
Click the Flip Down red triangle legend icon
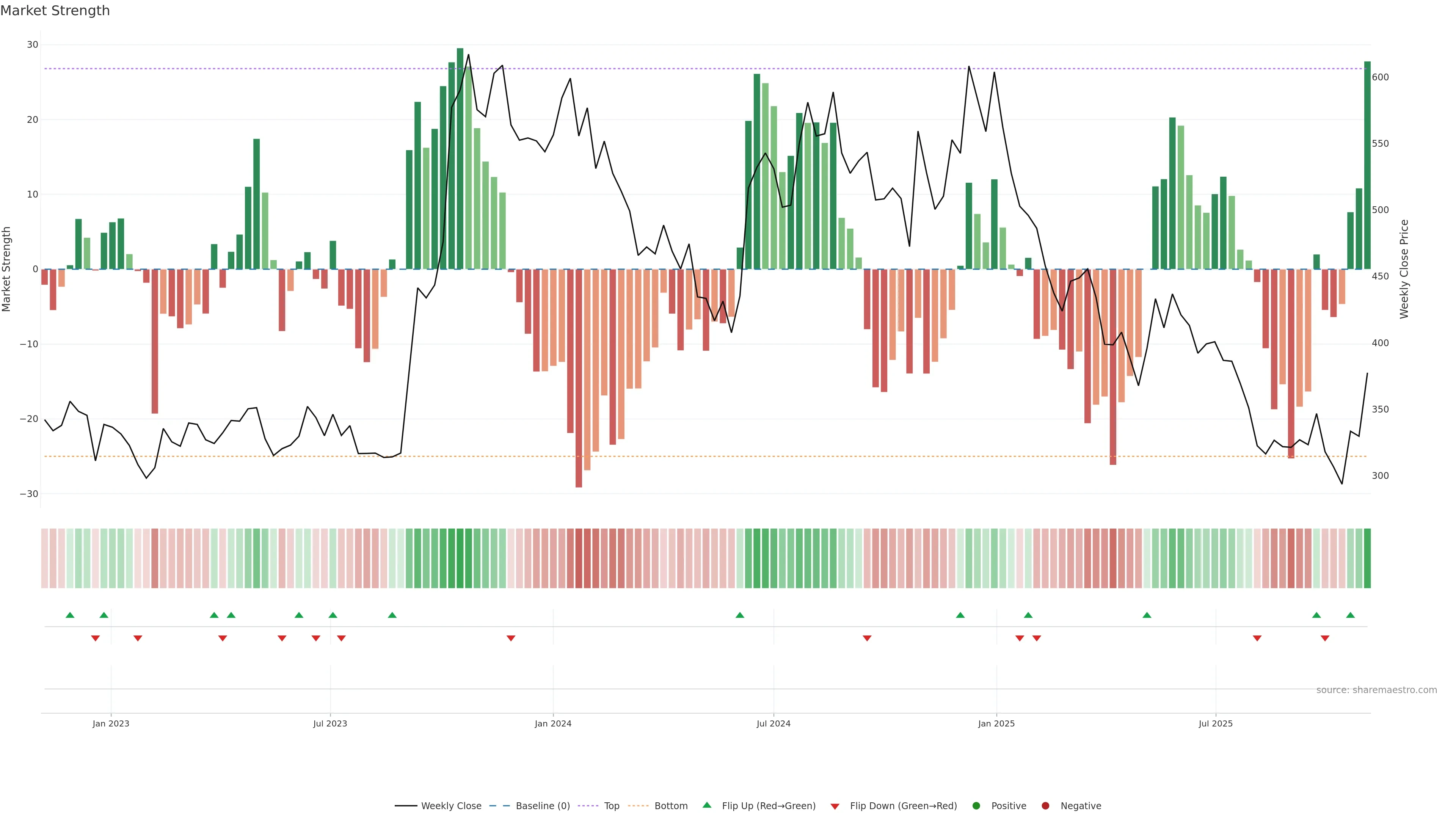point(835,806)
